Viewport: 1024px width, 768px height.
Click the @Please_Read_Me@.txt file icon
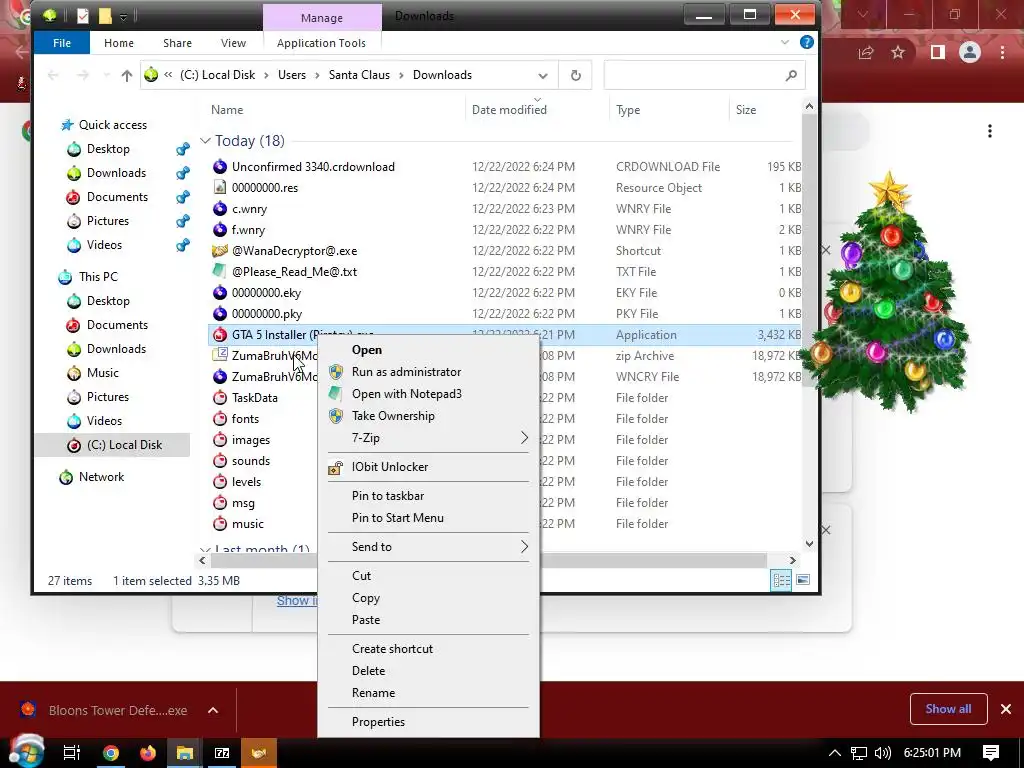(x=220, y=272)
